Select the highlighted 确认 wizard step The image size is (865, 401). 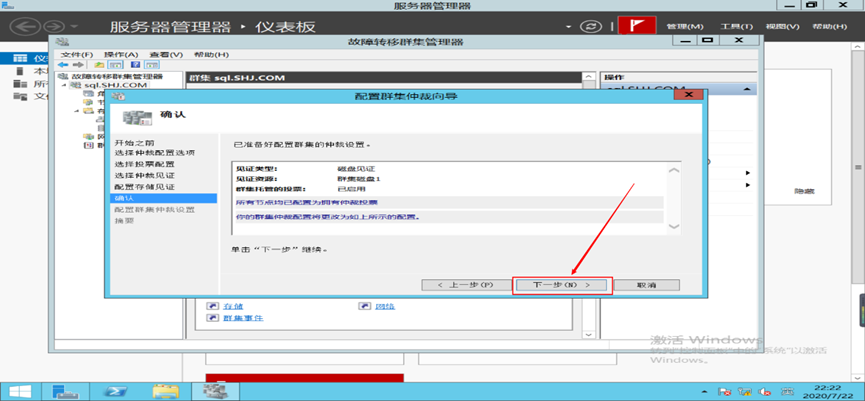click(x=163, y=198)
